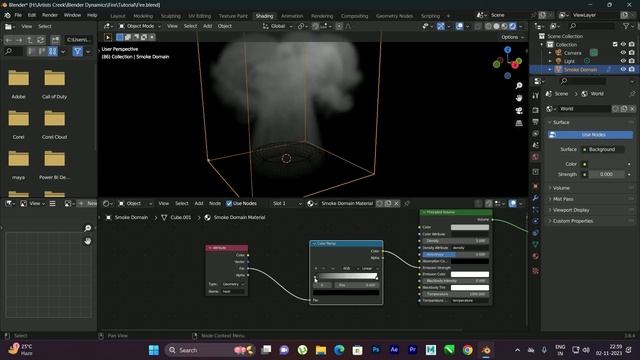Open the Windows Start button

pos(154,350)
